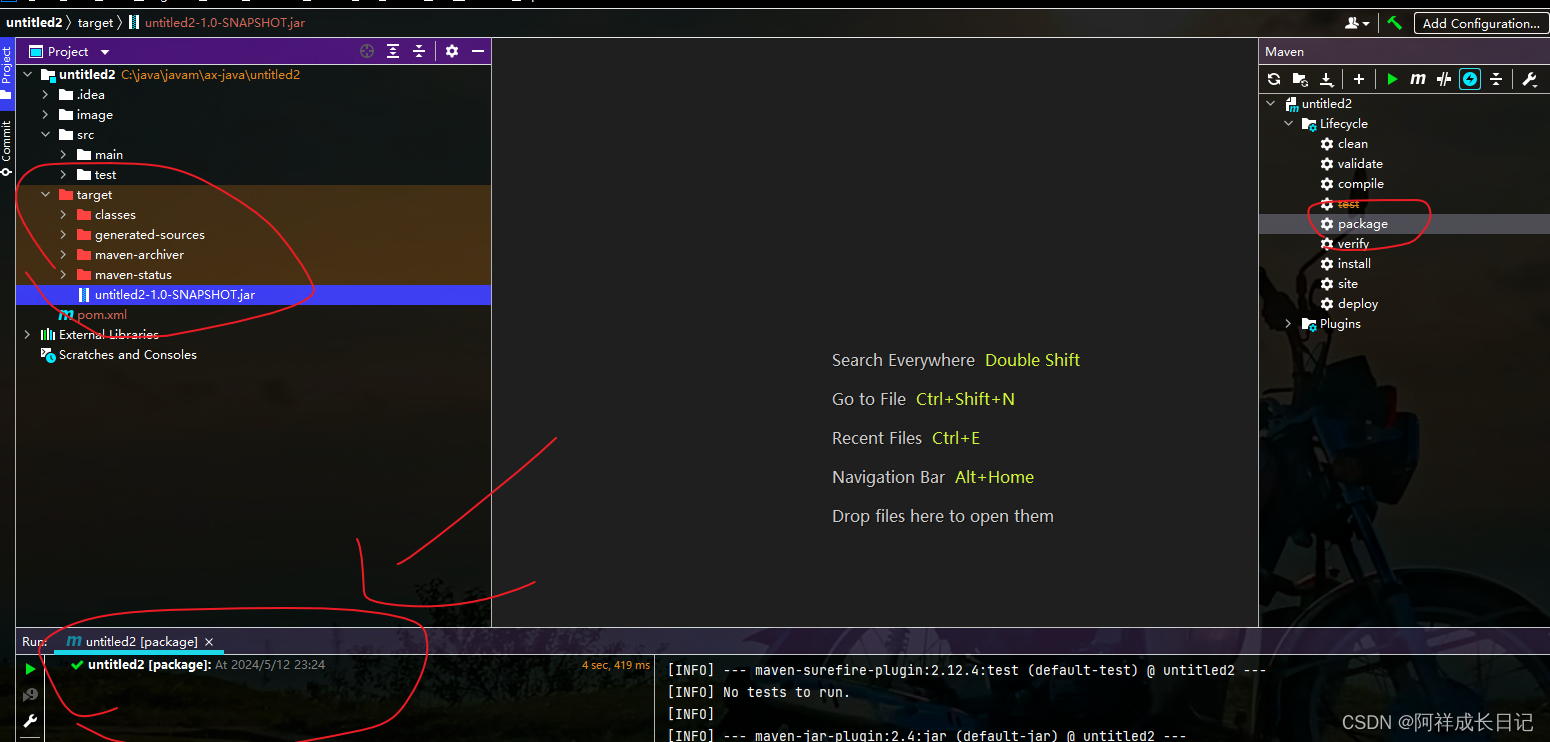Reload all Maven projects icon
Viewport: 1550px width, 742px height.
coord(1273,79)
